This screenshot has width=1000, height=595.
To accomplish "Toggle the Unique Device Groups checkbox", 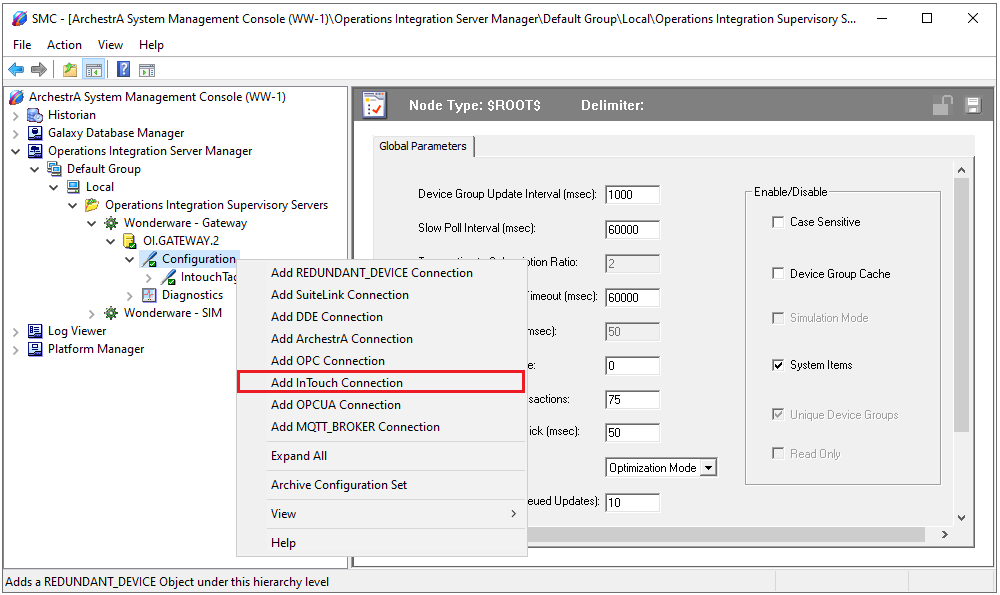I will pos(778,415).
